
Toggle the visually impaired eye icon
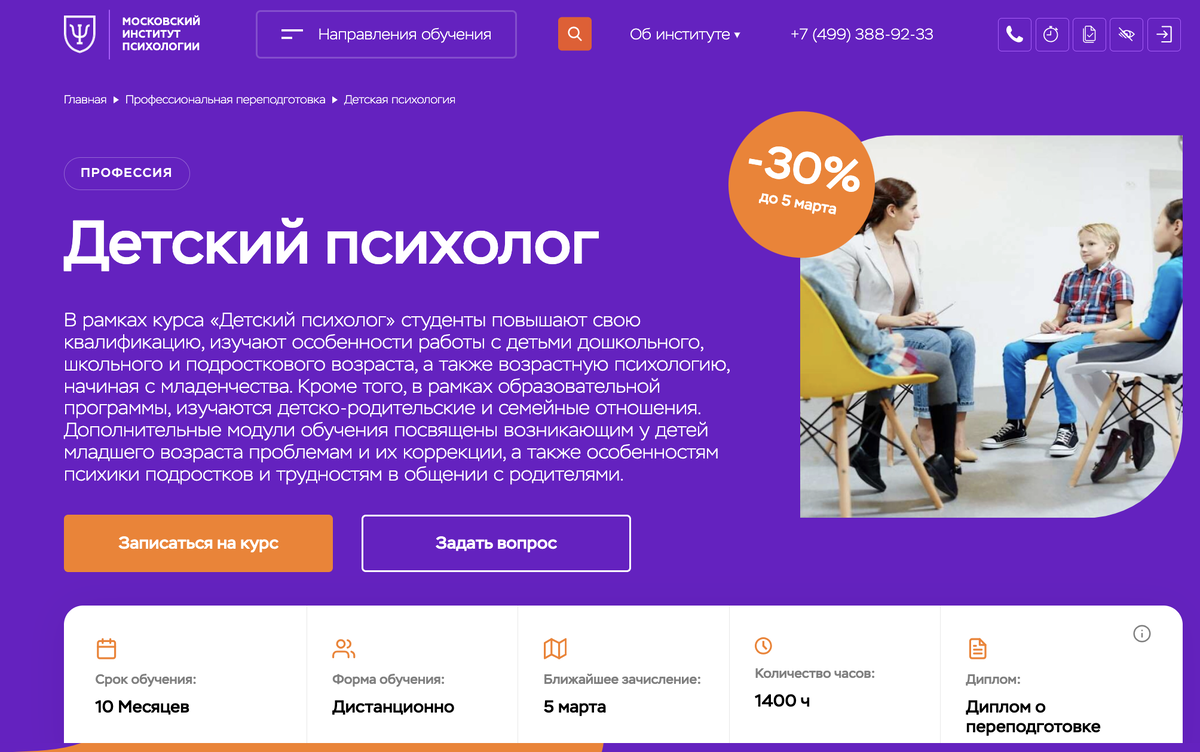pyautogui.click(x=1127, y=34)
